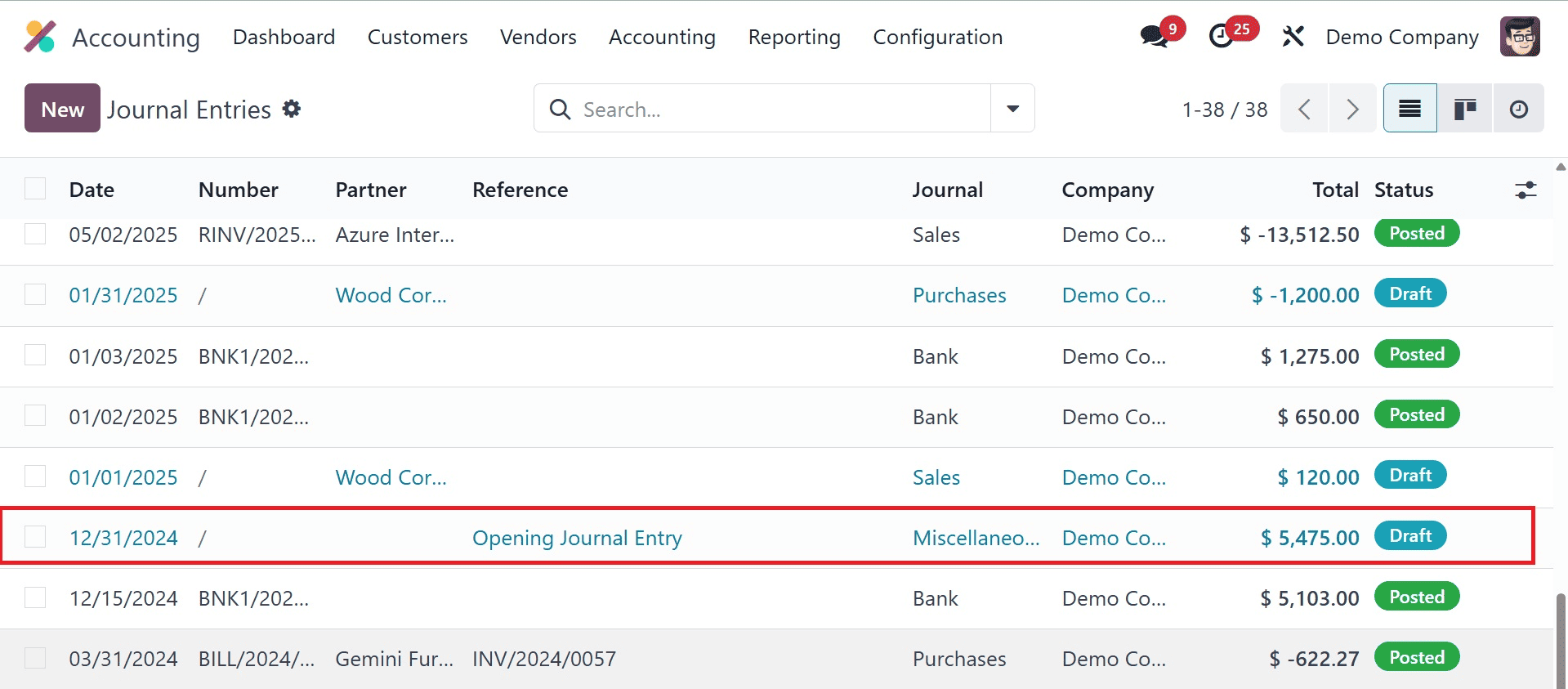Open optional columns adjustment icon
1568x689 pixels.
[1526, 190]
